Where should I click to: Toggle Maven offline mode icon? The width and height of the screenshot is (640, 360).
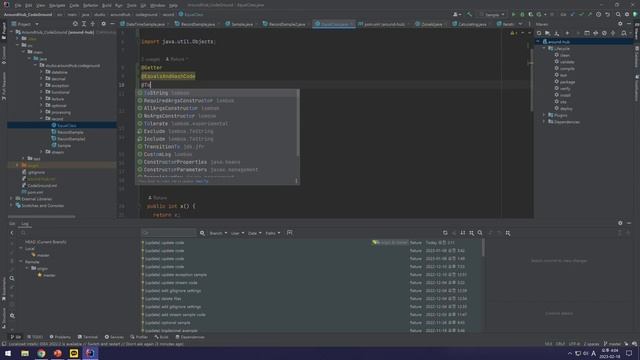(596, 33)
